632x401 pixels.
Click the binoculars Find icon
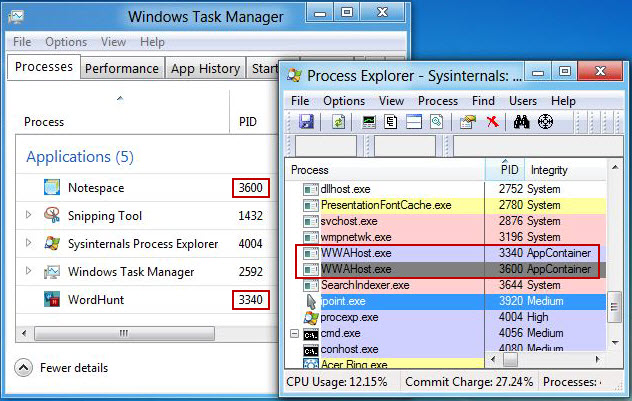[x=522, y=122]
